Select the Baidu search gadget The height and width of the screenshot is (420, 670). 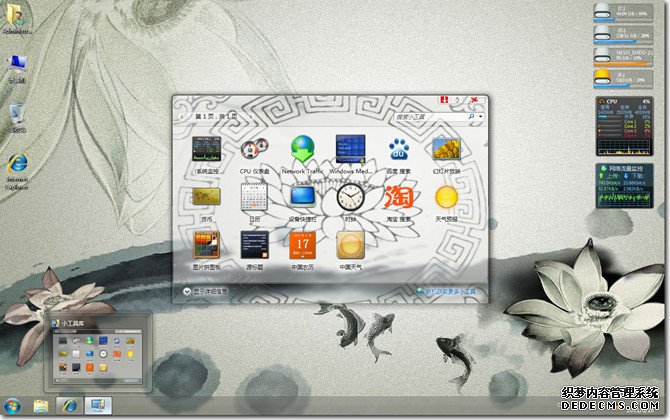coord(399,149)
